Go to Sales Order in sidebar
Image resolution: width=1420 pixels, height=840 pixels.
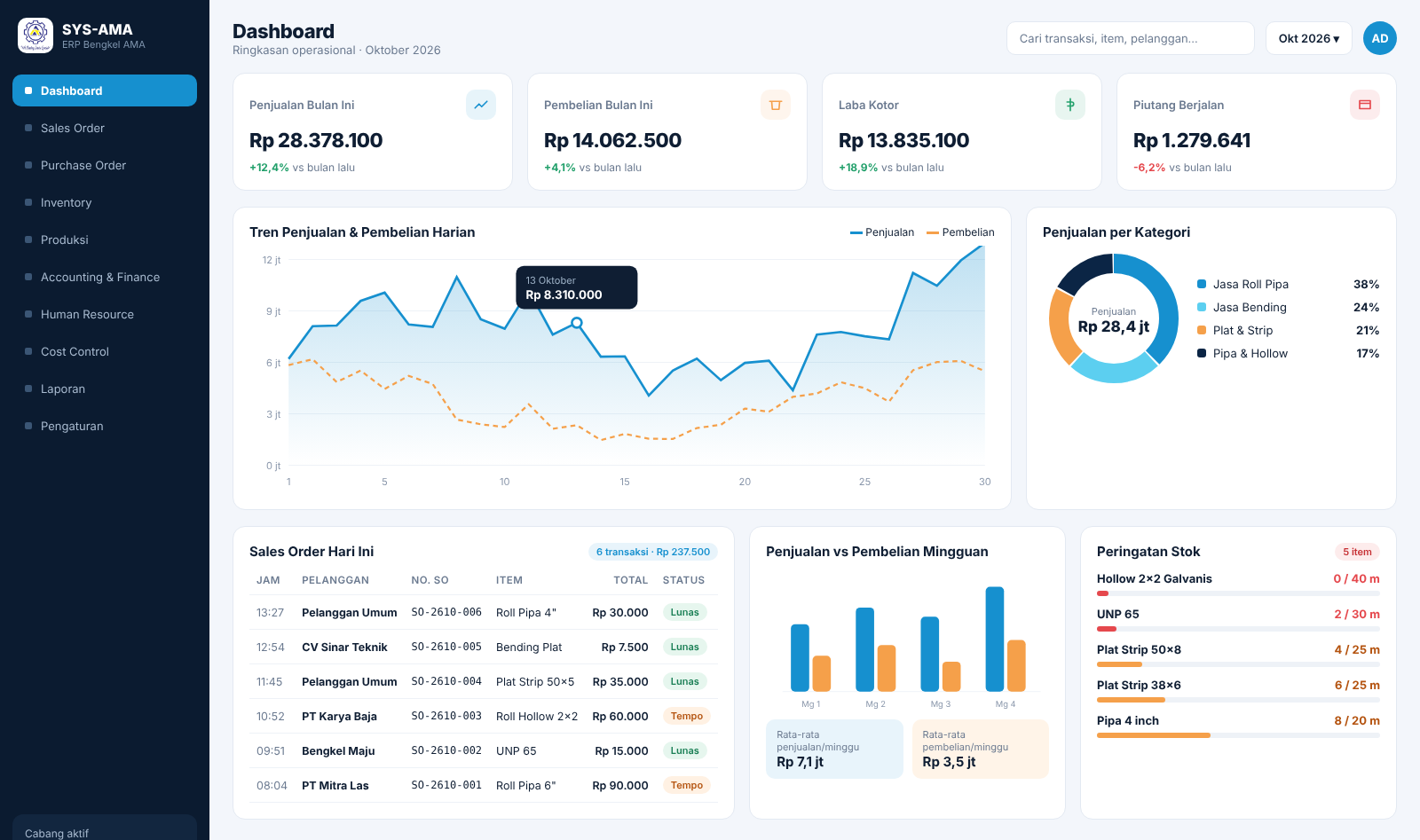click(105, 128)
